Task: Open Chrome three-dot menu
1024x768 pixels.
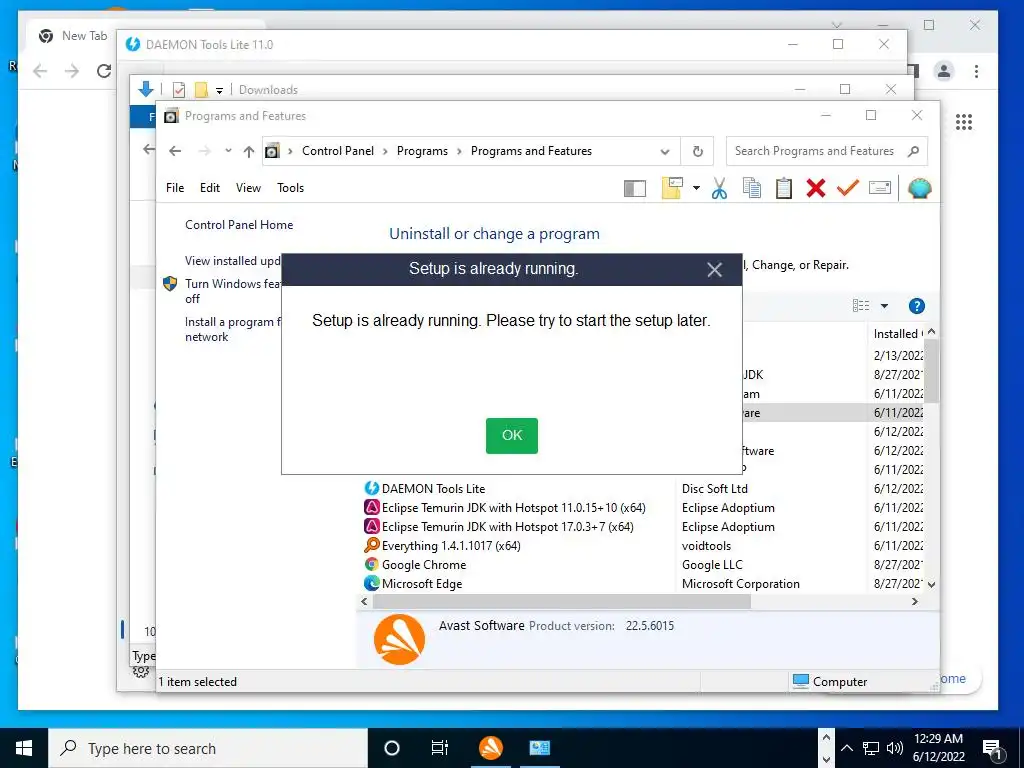Action: point(976,71)
